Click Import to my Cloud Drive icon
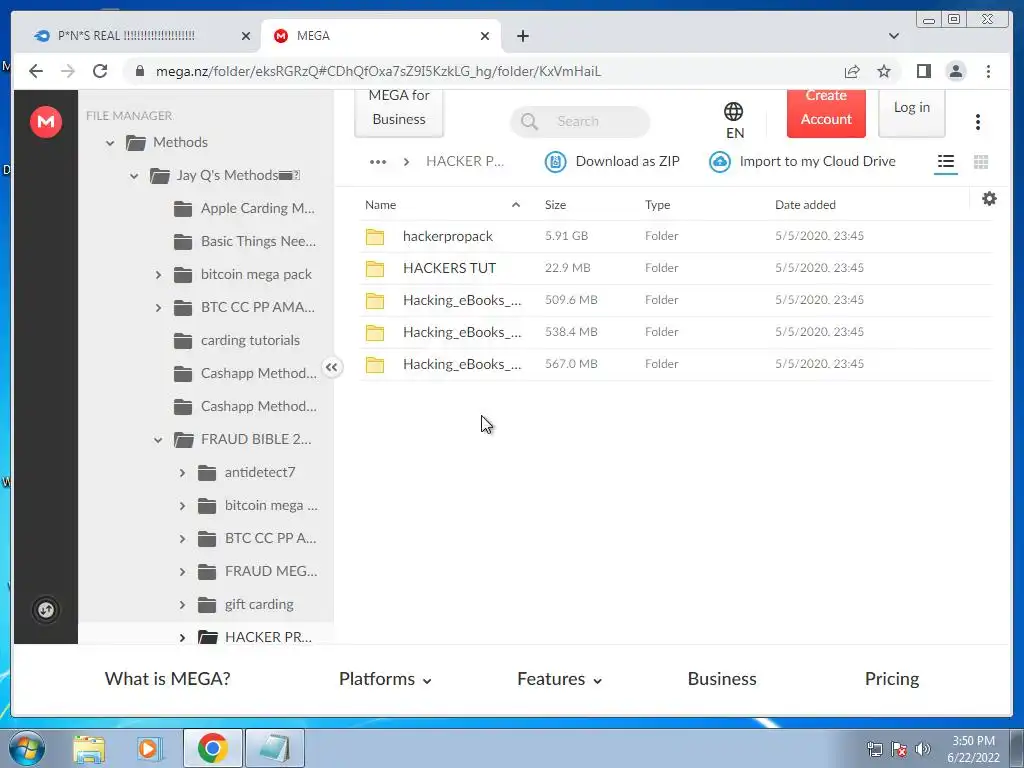Image resolution: width=1024 pixels, height=768 pixels. [720, 161]
